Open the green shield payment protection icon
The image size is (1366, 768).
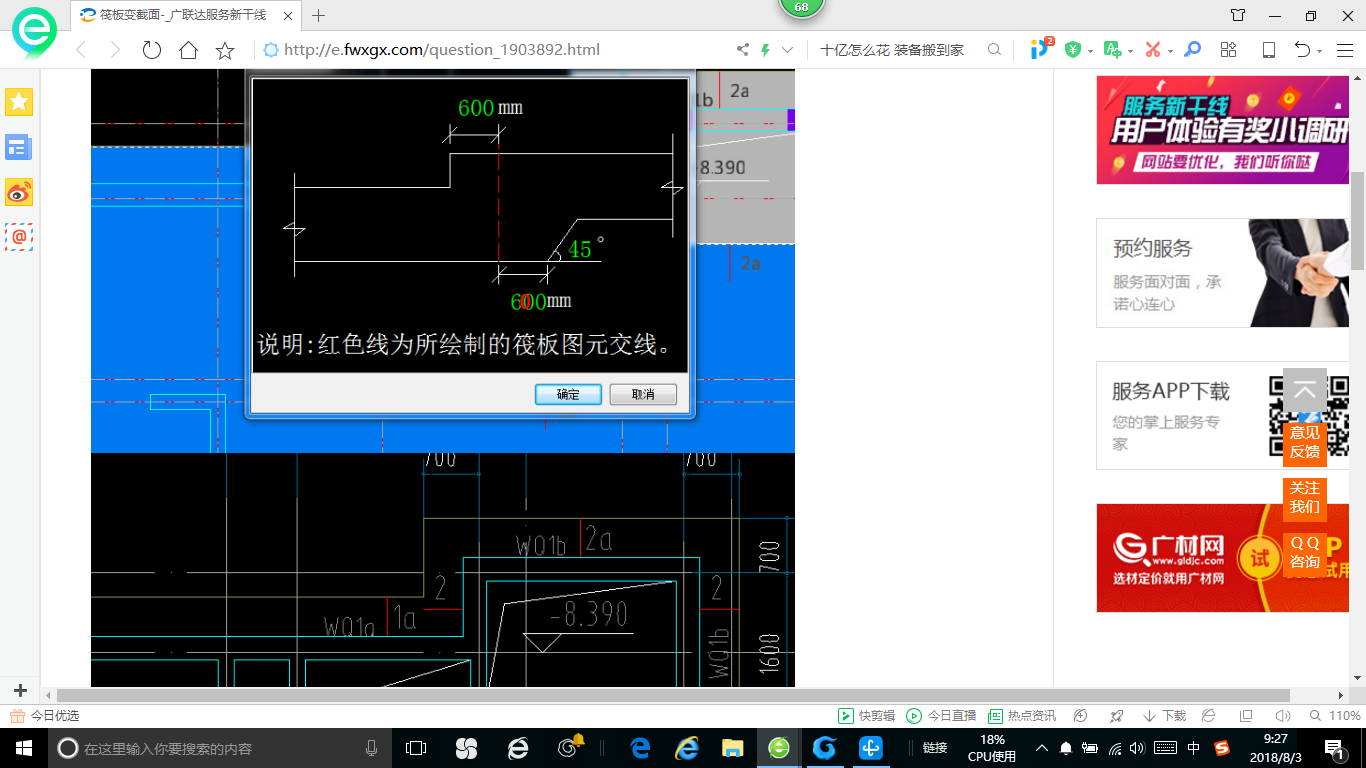pos(1073,50)
